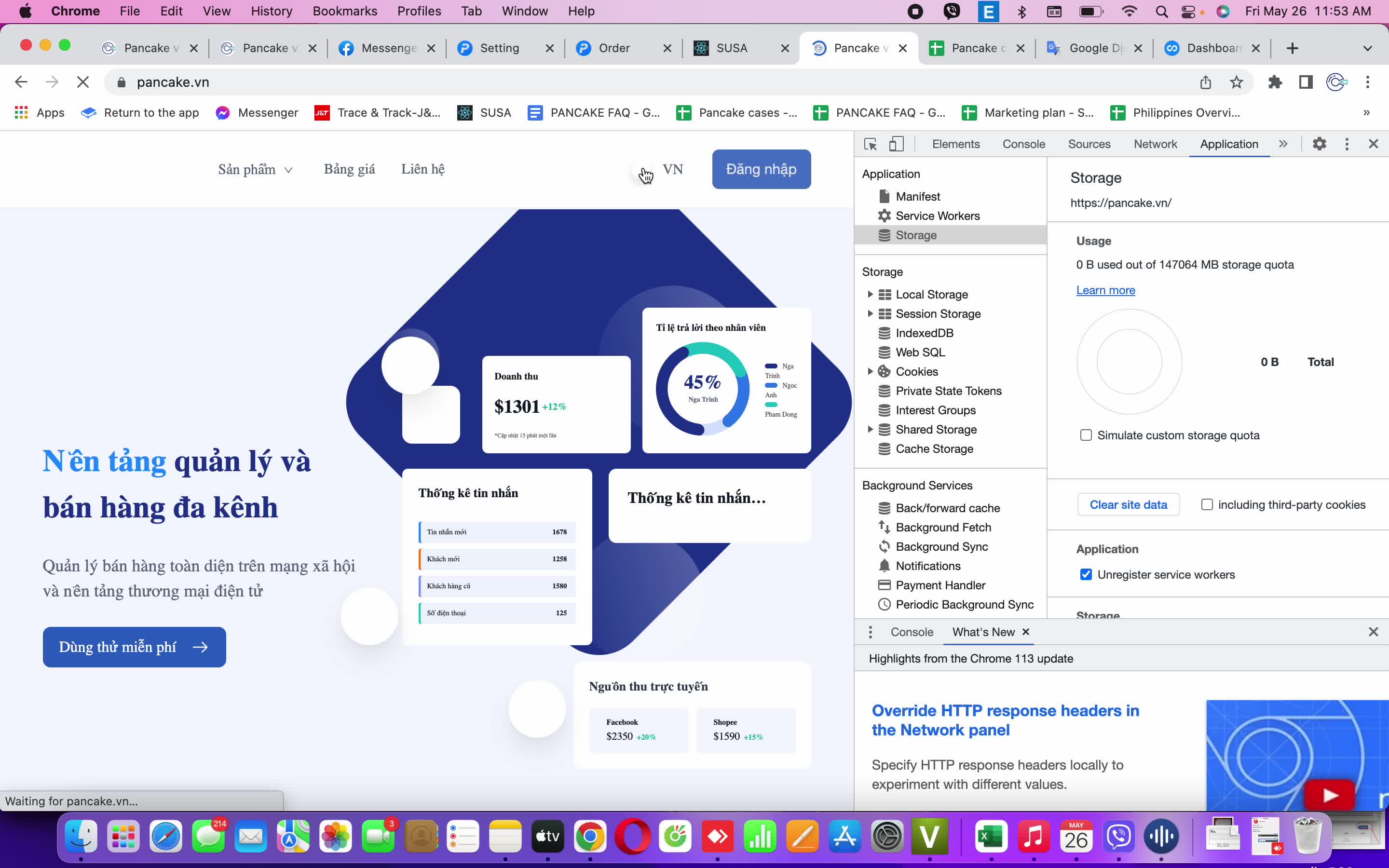Viewport: 1389px width, 868px height.
Task: Check including third-party cookies
Action: (1207, 504)
